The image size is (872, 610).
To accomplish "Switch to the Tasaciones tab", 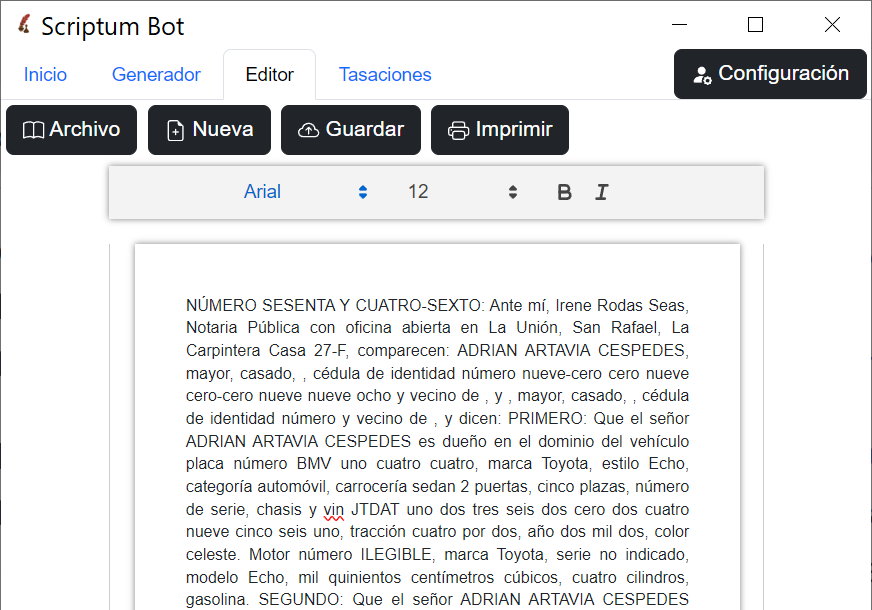I will click(x=385, y=75).
